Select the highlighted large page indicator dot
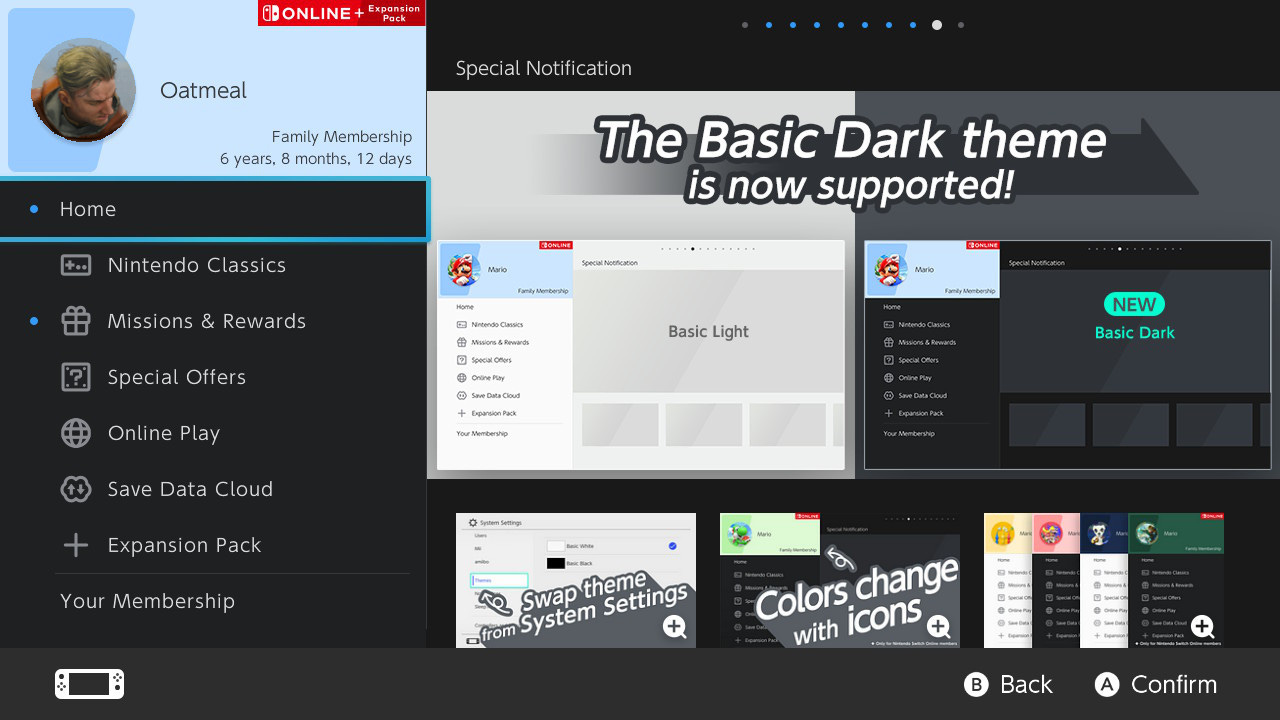This screenshot has width=1280, height=720. tap(937, 25)
